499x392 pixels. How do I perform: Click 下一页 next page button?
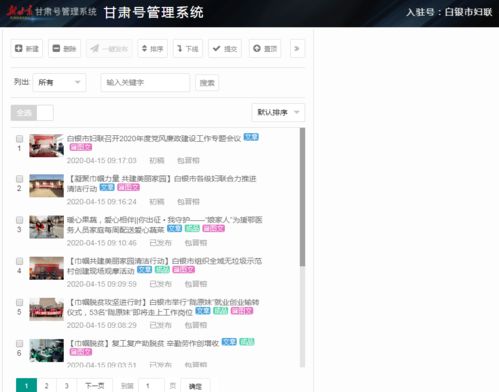[x=95, y=386]
